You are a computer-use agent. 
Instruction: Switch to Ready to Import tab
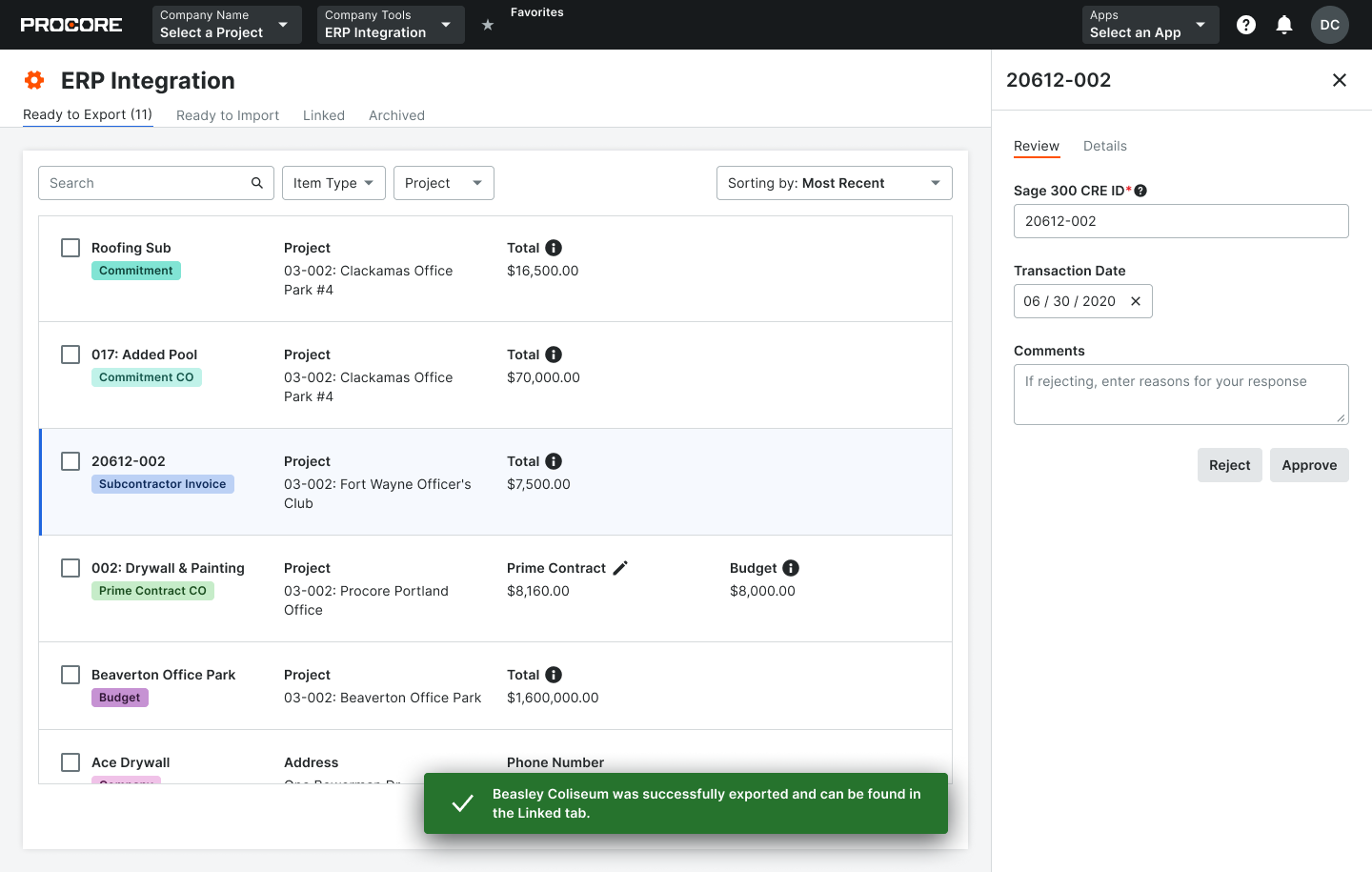[228, 115]
